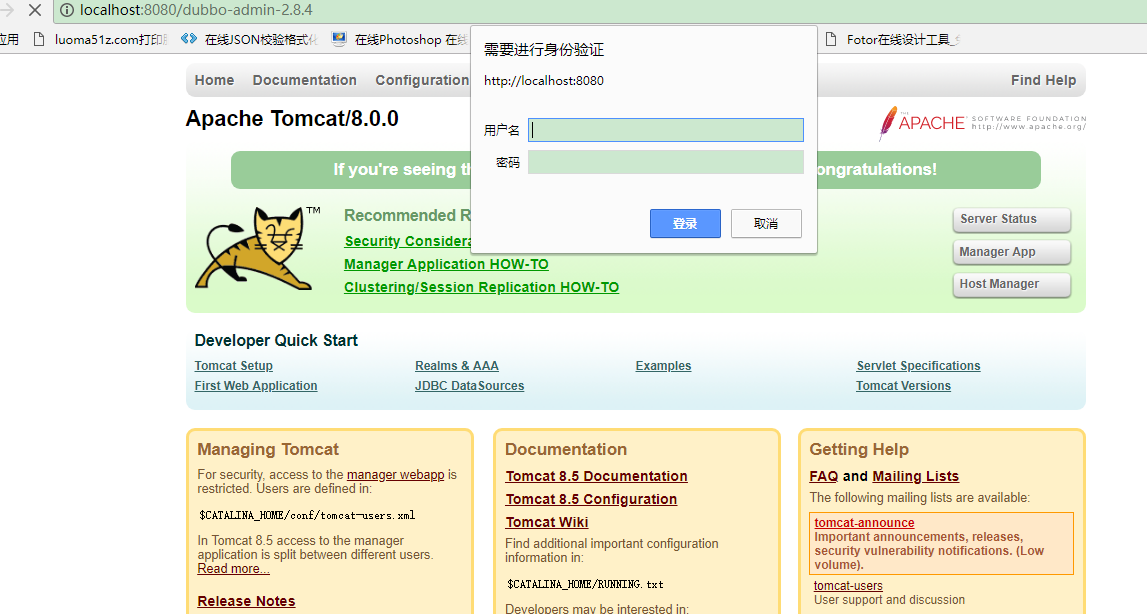This screenshot has width=1147, height=614.
Task: Click the site info icon in address bar
Action: click(67, 10)
